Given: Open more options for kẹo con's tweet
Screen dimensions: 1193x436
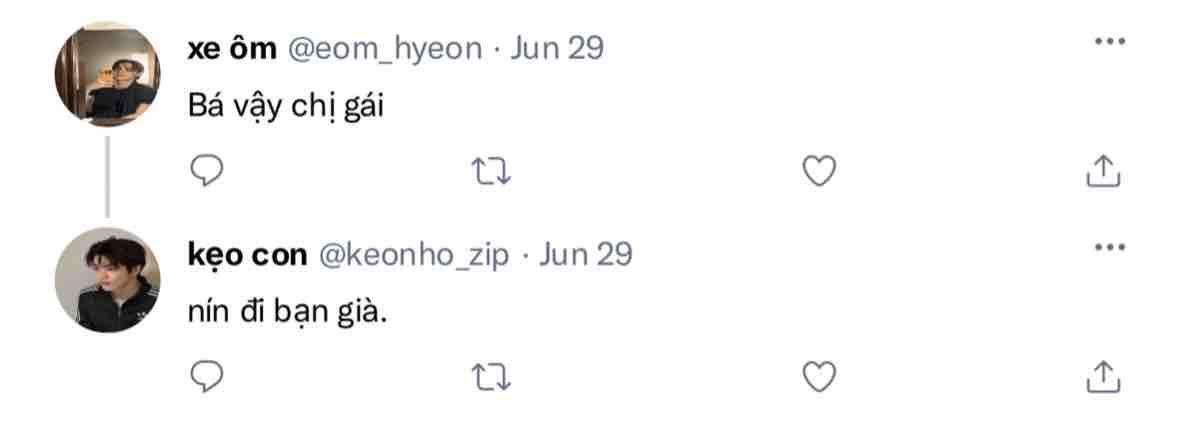Looking at the screenshot, I should pyautogui.click(x=1110, y=247).
